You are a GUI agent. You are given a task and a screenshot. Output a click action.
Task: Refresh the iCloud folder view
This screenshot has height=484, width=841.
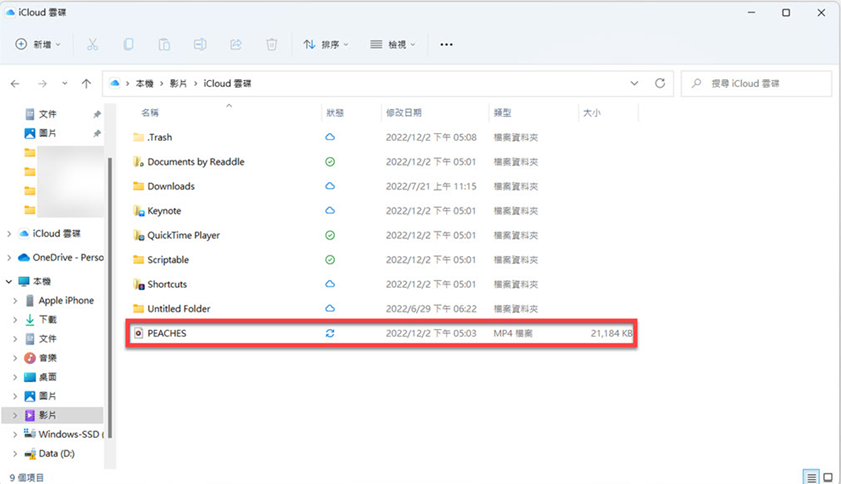pos(660,83)
